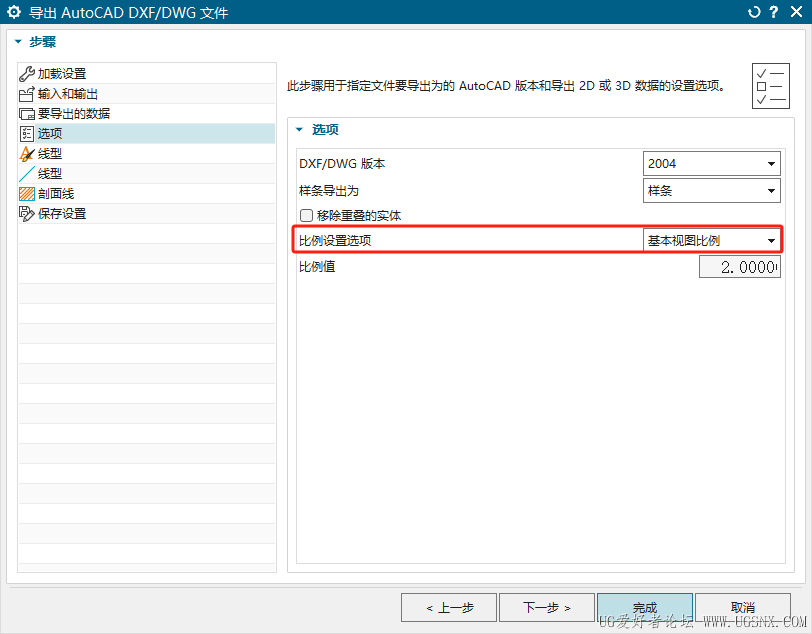The width and height of the screenshot is (812, 634).
Task: Open the 比例设置选项 dropdown
Action: 712,240
